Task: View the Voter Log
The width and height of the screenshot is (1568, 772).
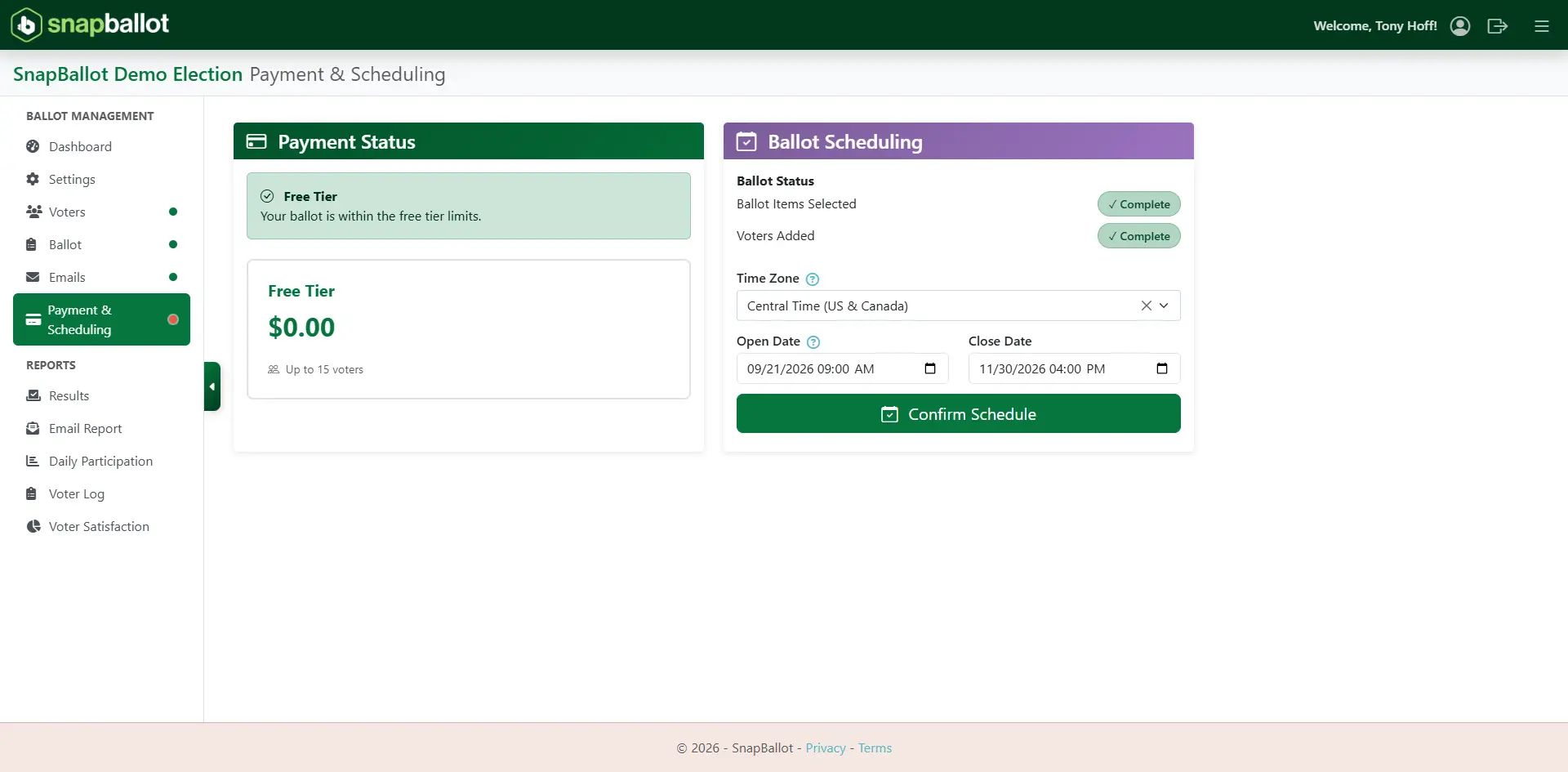Action: coord(101,493)
